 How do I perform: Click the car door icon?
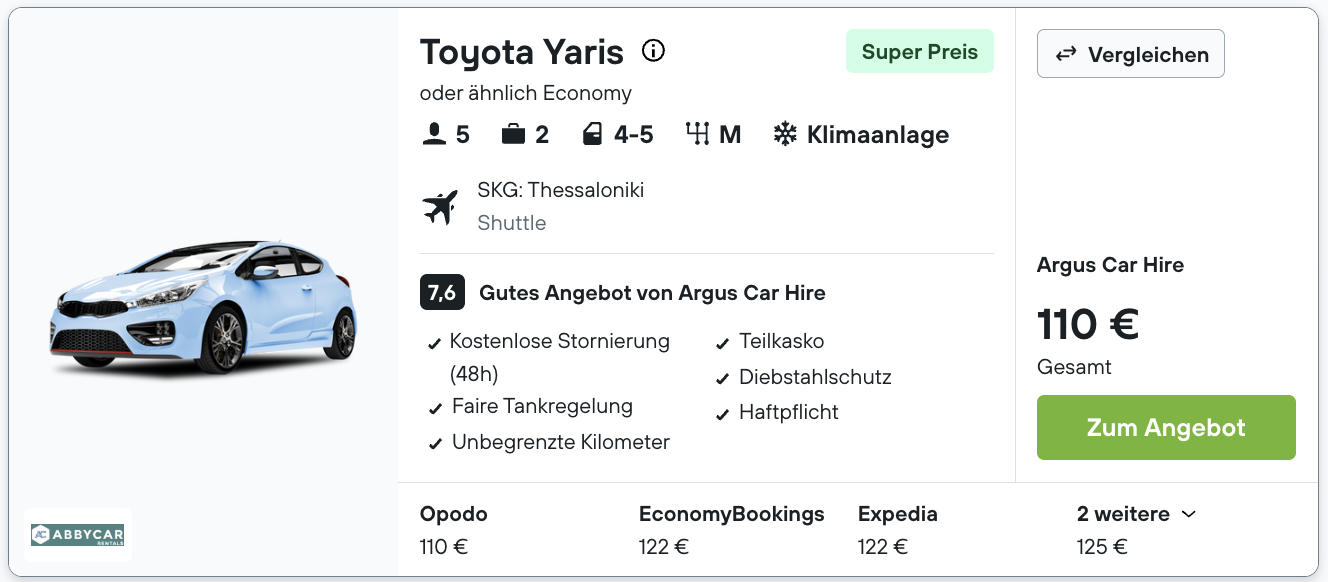[593, 134]
